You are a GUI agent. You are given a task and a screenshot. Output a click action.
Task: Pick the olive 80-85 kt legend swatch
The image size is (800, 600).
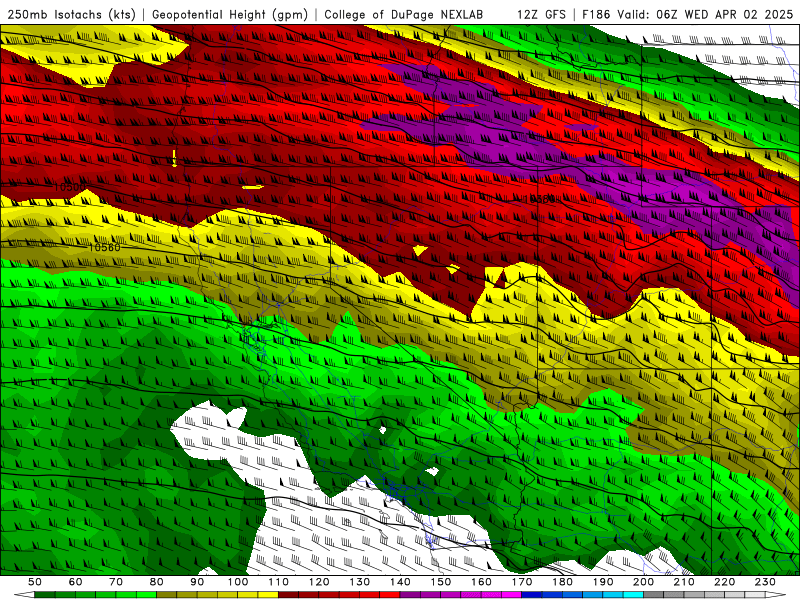166,595
